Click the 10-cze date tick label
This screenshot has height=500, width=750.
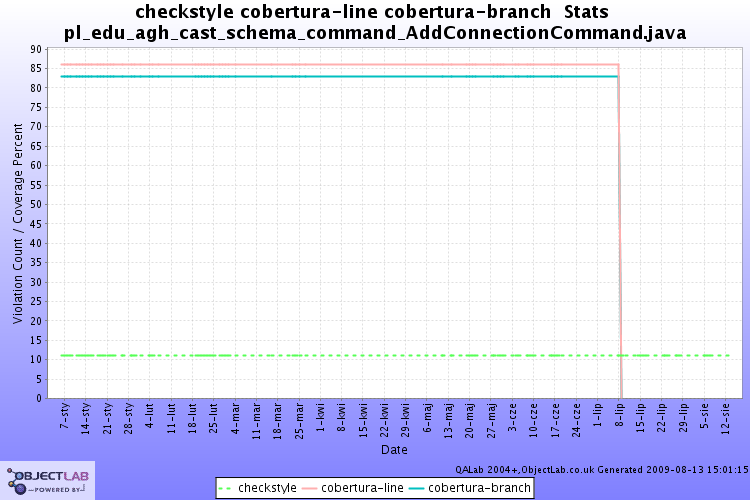(534, 420)
